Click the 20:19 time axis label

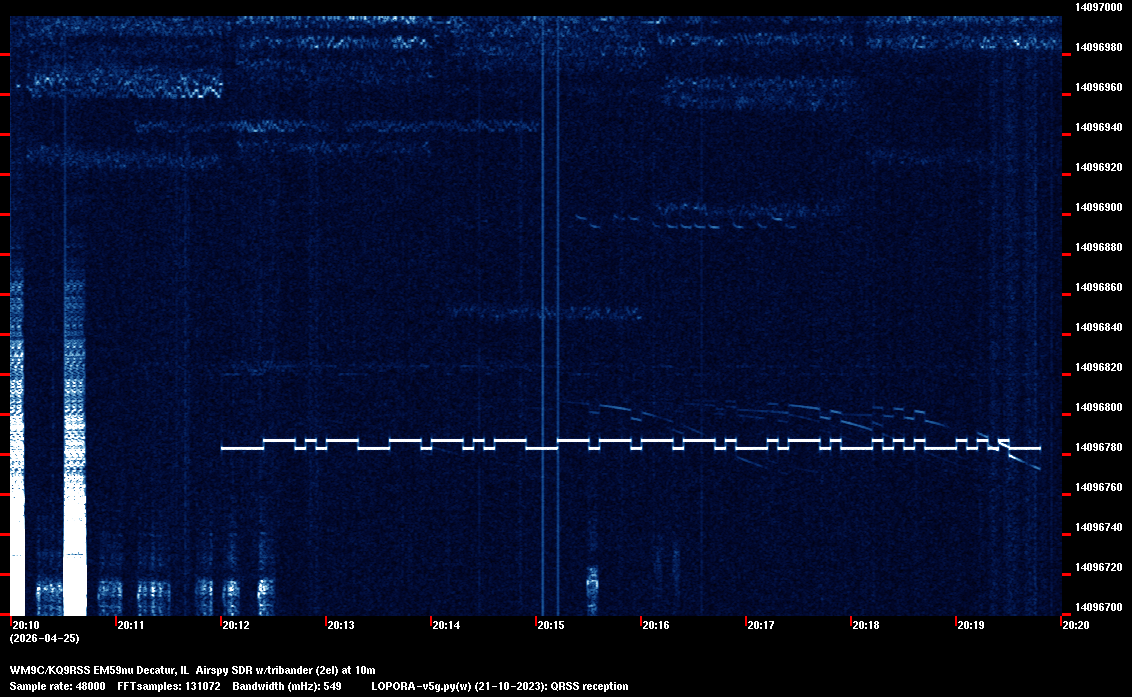(971, 625)
